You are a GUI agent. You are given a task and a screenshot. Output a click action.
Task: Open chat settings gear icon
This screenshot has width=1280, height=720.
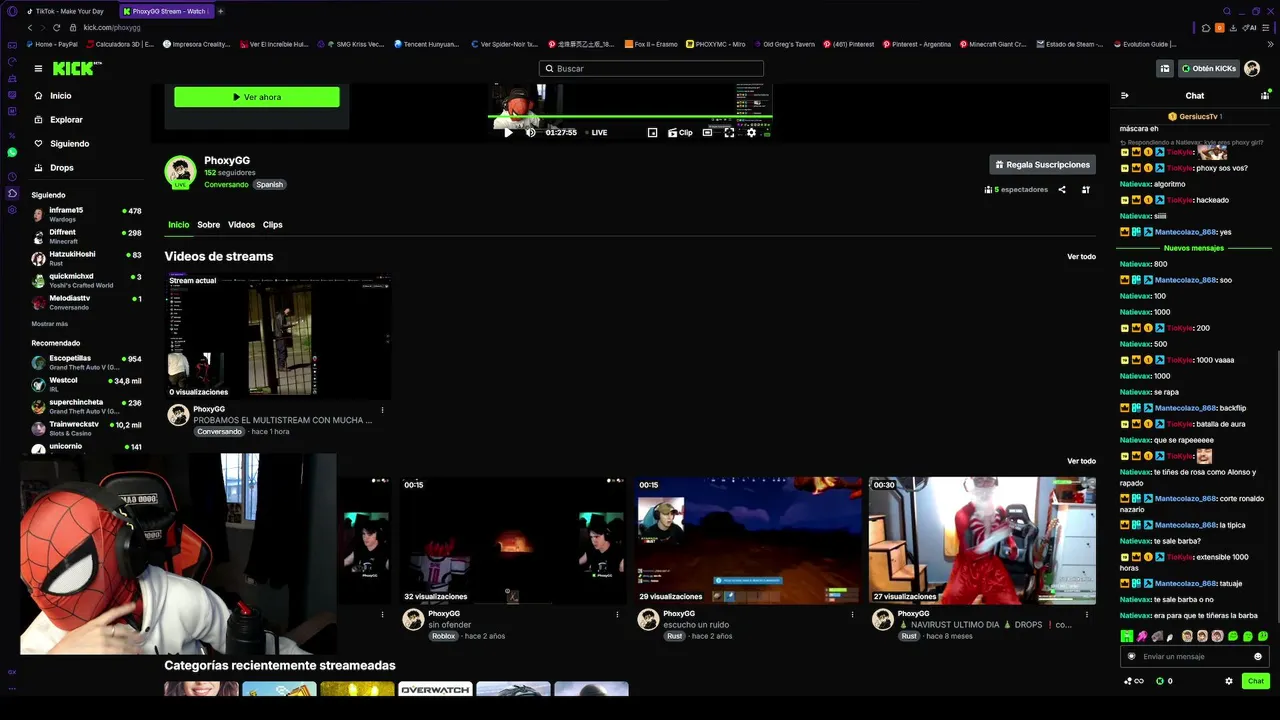pyautogui.click(x=1229, y=681)
